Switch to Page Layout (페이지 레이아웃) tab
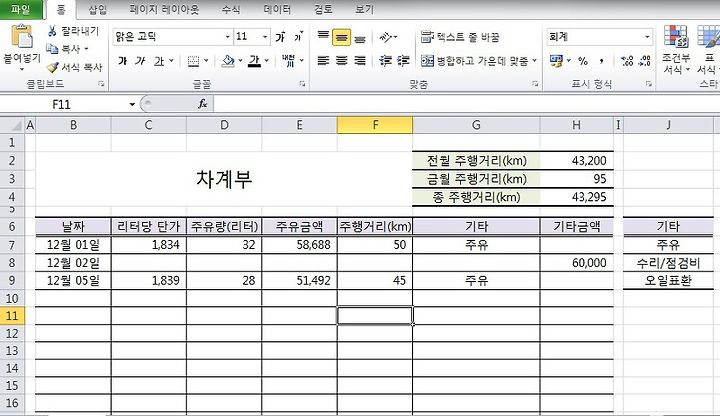 coord(164,9)
